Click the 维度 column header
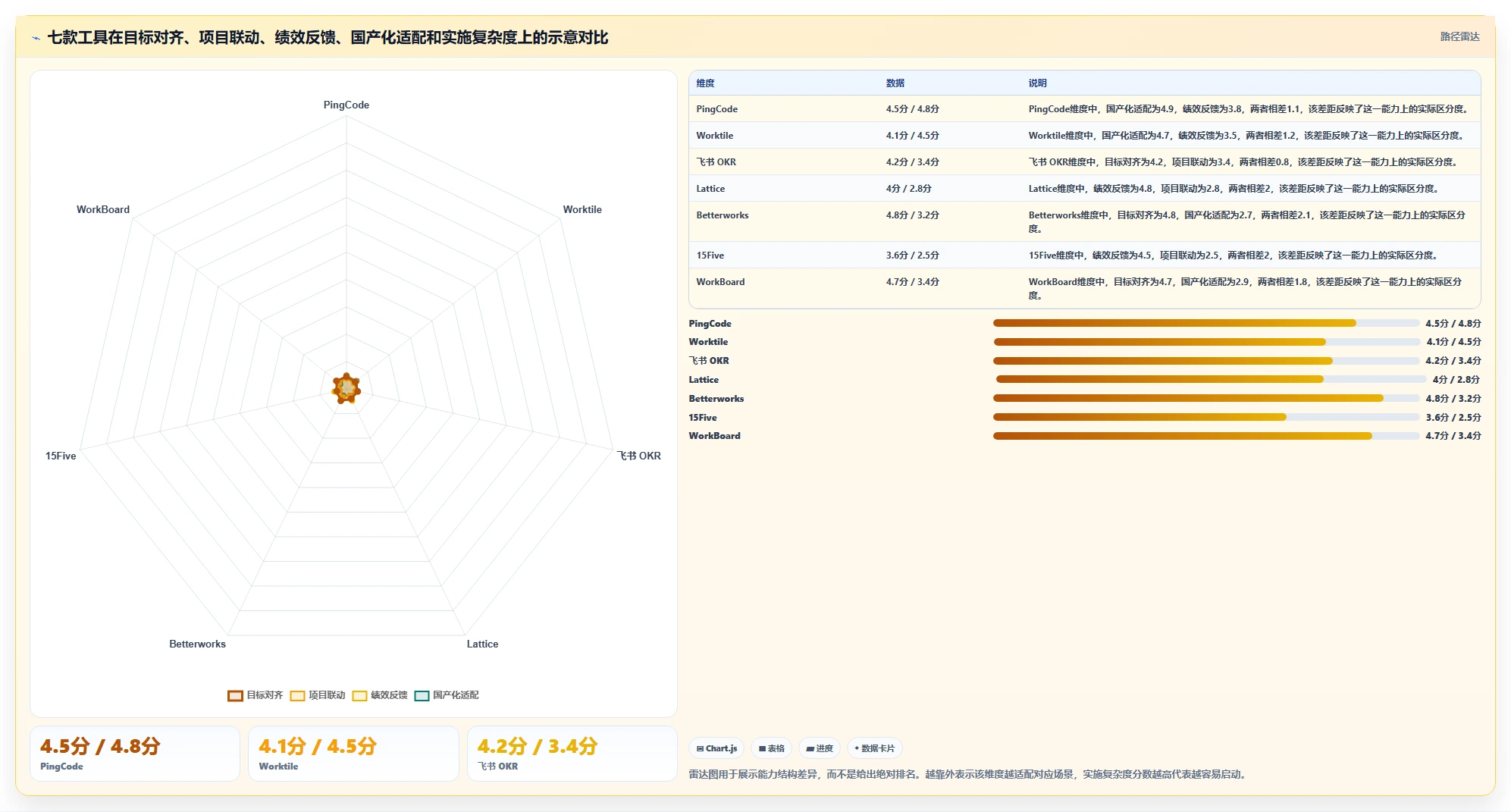Viewport: 1511px width, 812px height. (x=705, y=83)
